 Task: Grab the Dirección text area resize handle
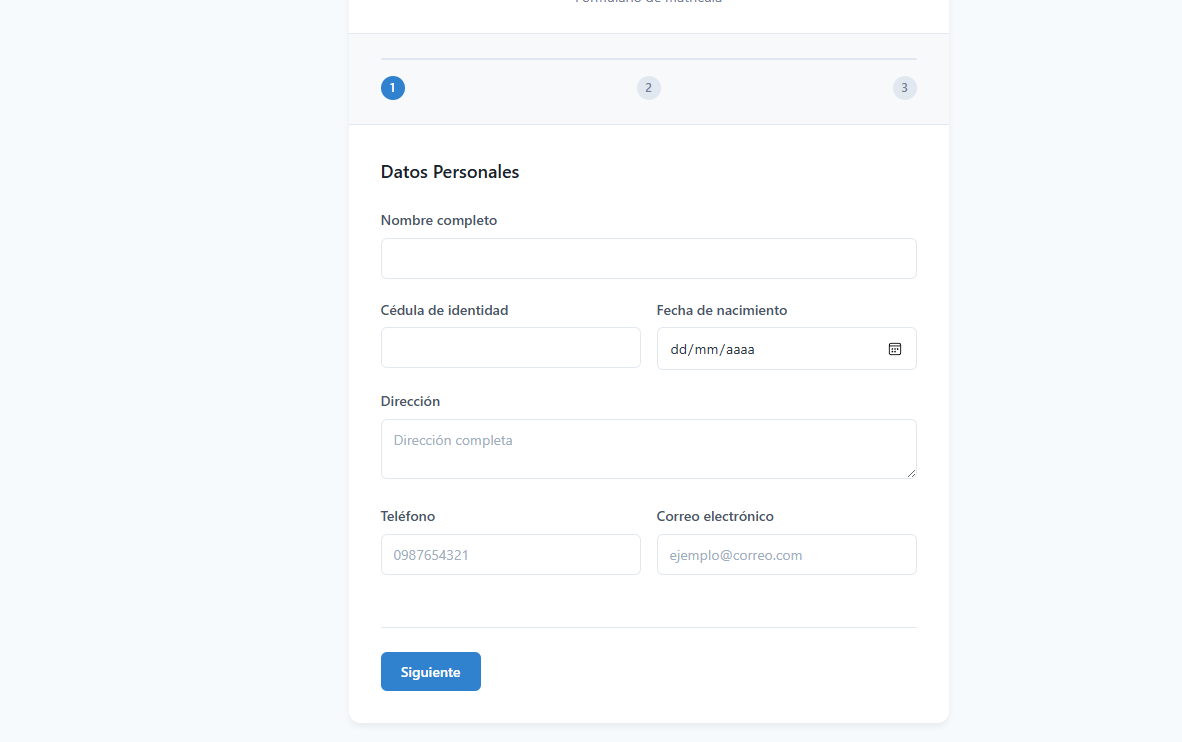tap(911, 473)
